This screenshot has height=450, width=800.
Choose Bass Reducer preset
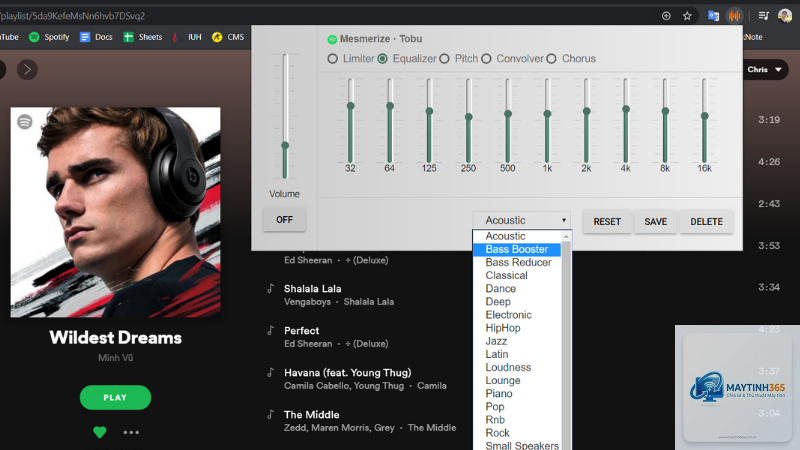pyautogui.click(x=517, y=262)
